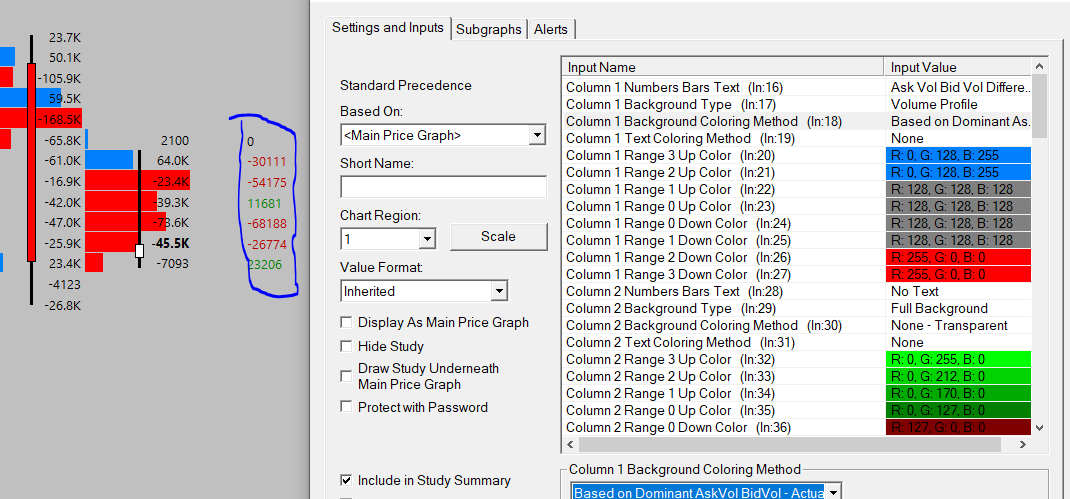The image size is (1070, 499).
Task: Click Column 1 Range 2 Up Color swatch
Action: (x=957, y=173)
